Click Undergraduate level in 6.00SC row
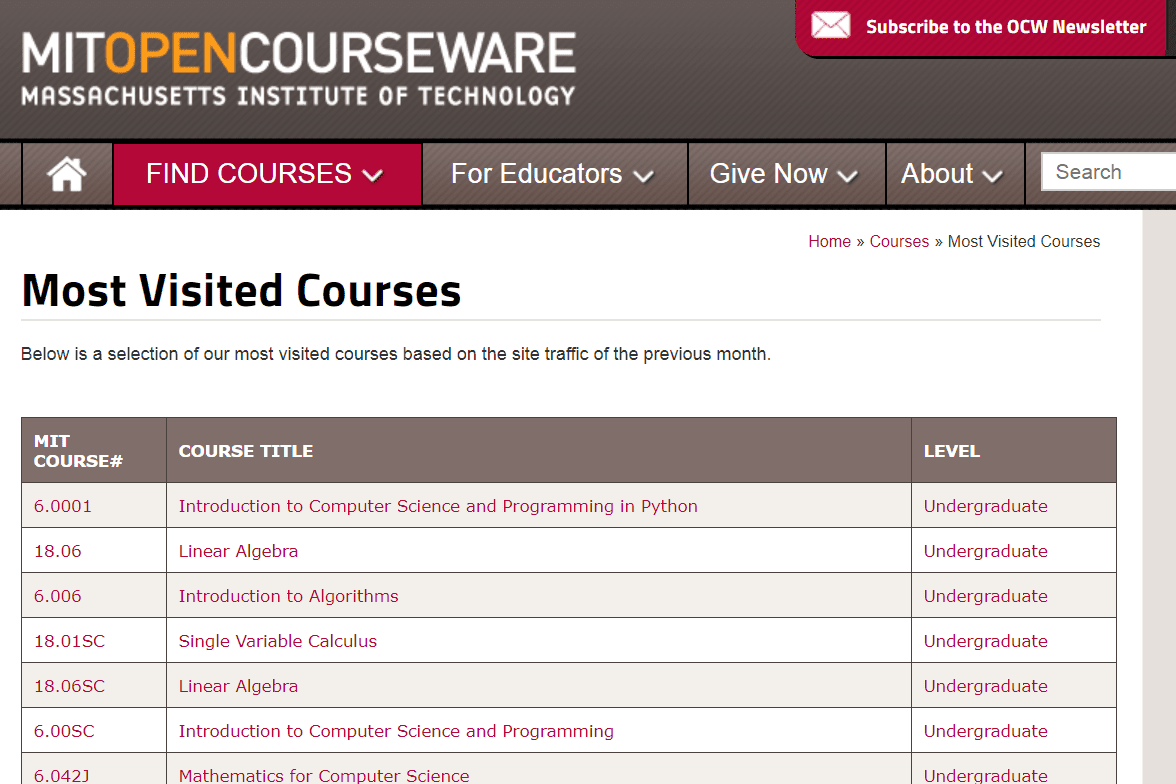Screen dimensions: 1176x784 point(986,731)
